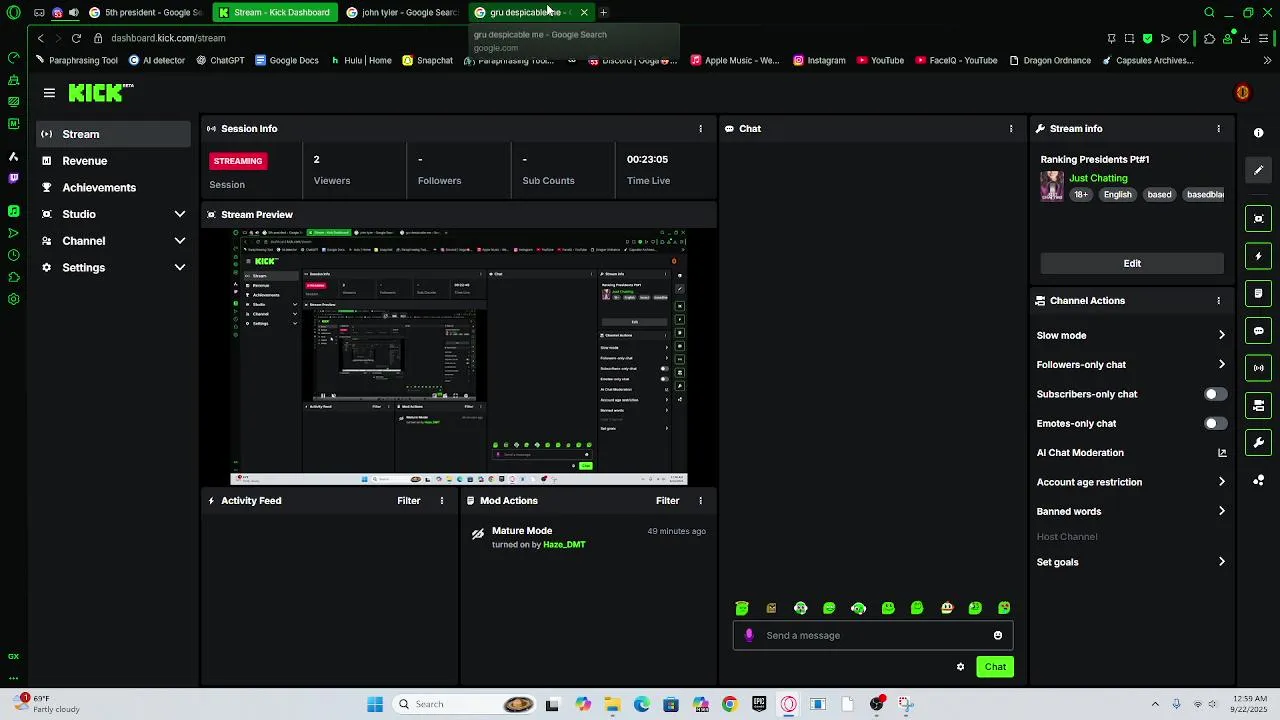Open Set goals options

click(1131, 562)
